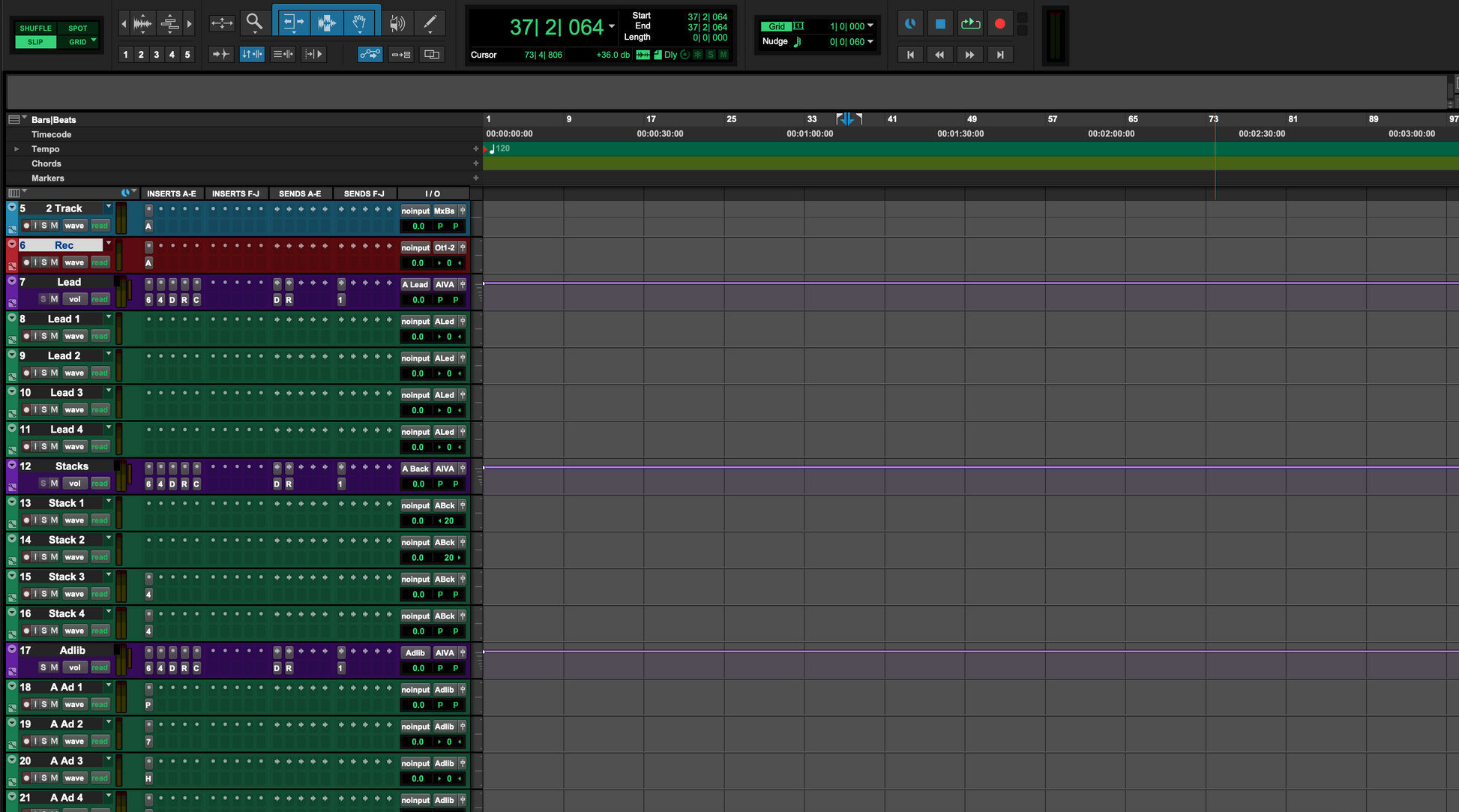Image resolution: width=1459 pixels, height=812 pixels.
Task: Select the Pencil tool
Action: 430,22
